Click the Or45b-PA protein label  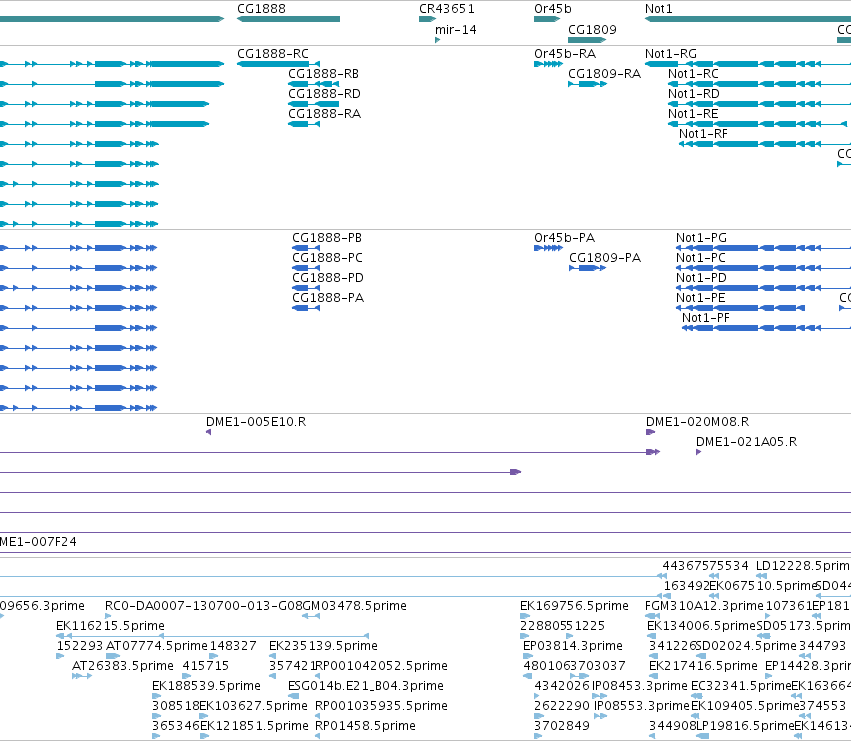(564, 238)
